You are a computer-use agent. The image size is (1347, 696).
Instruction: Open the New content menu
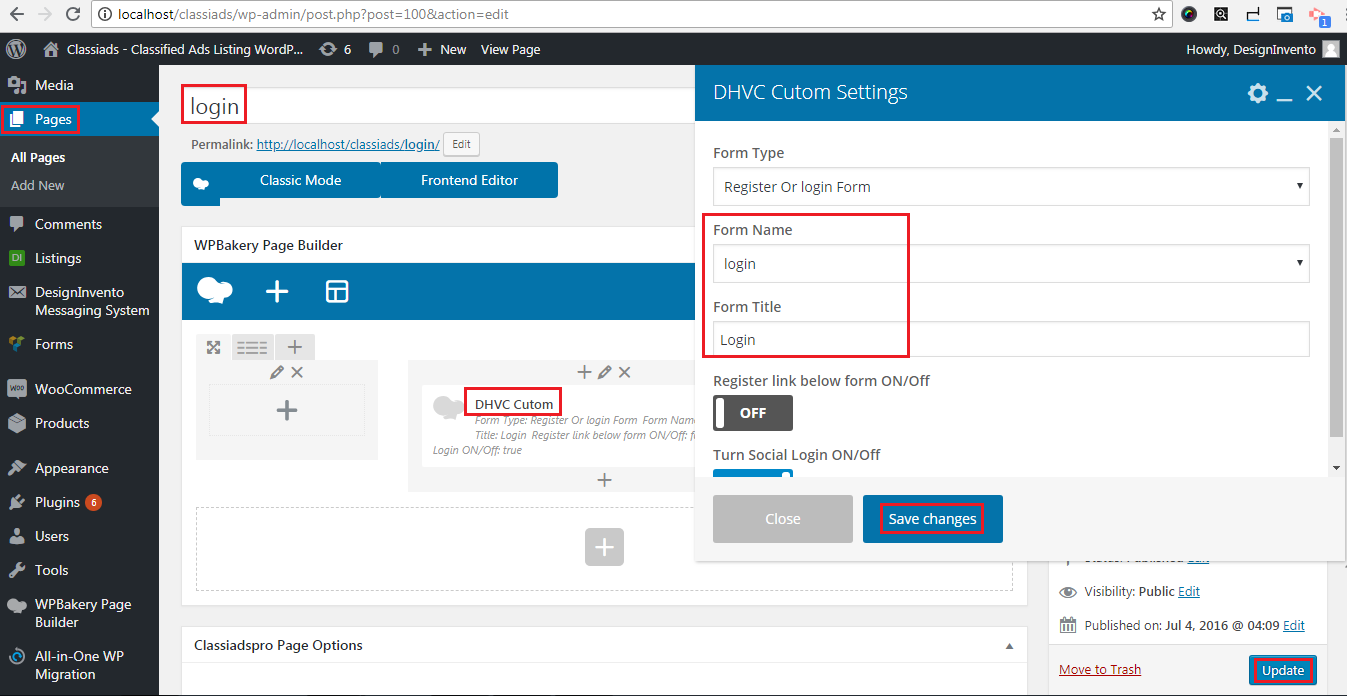(x=442, y=49)
